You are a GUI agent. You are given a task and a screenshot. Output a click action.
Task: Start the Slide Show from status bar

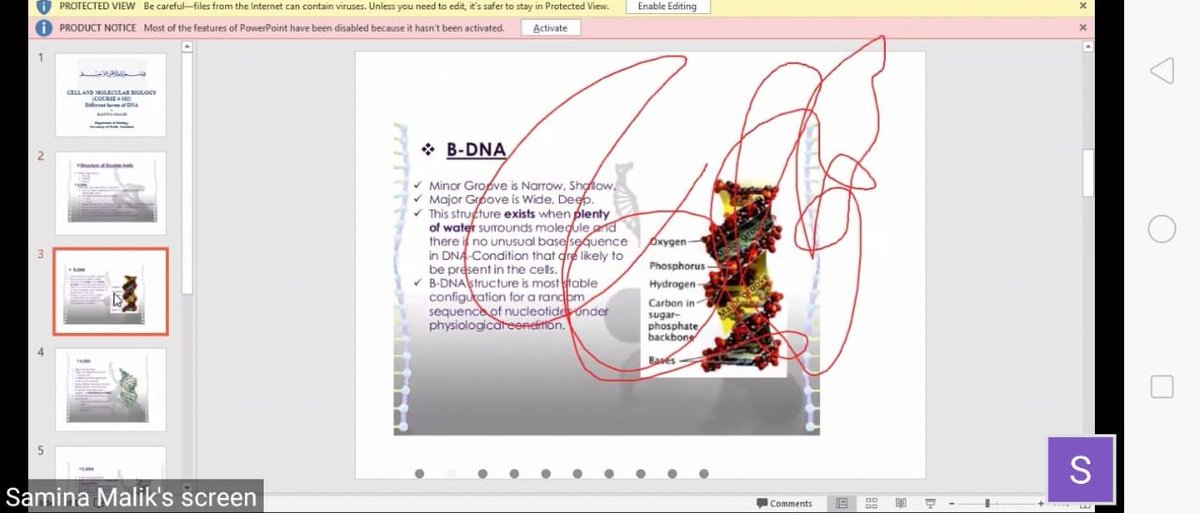pyautogui.click(x=930, y=503)
